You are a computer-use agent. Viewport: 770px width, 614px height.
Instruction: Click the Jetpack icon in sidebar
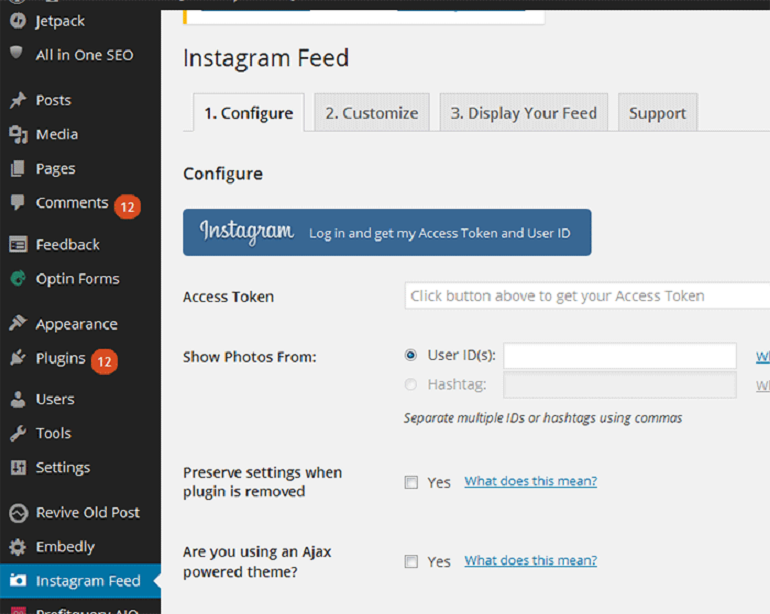18,21
